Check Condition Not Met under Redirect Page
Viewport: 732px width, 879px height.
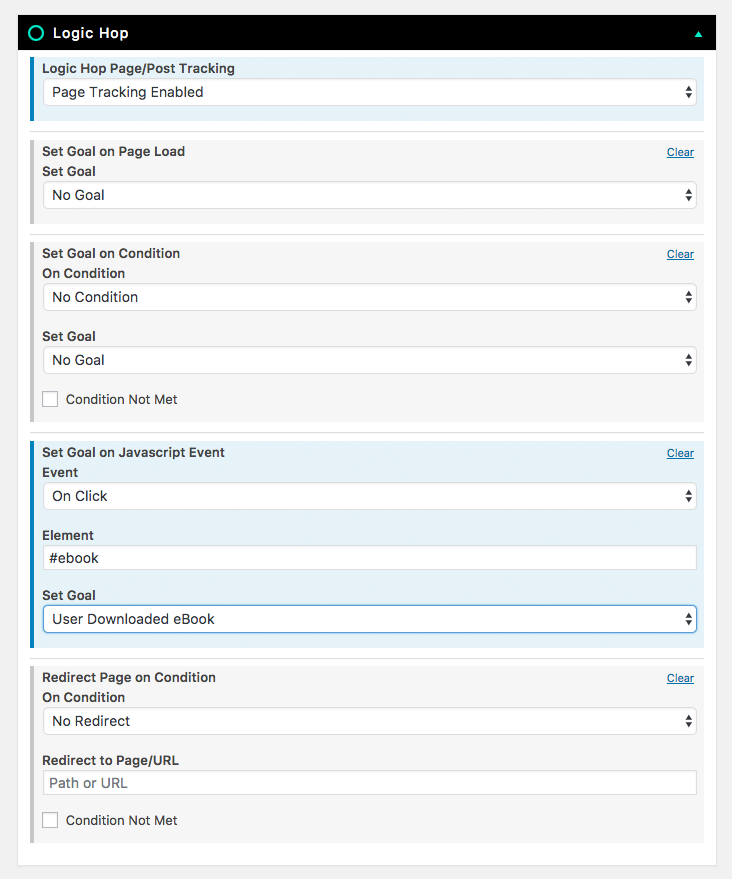tap(50, 820)
